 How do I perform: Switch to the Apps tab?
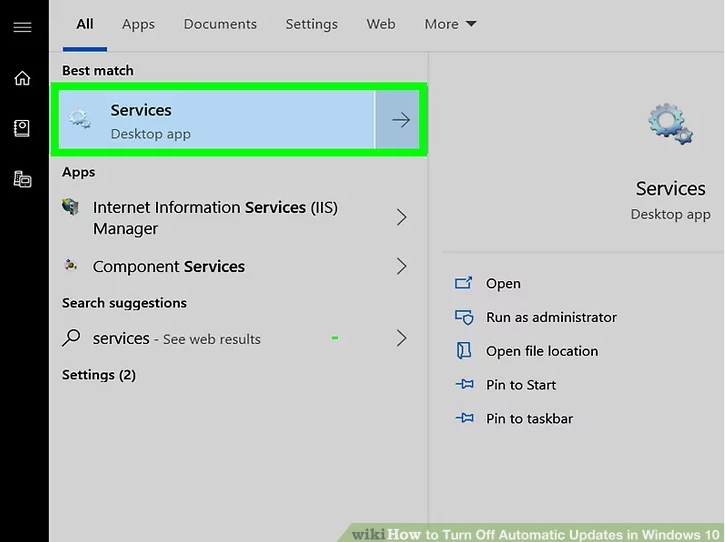(x=138, y=24)
